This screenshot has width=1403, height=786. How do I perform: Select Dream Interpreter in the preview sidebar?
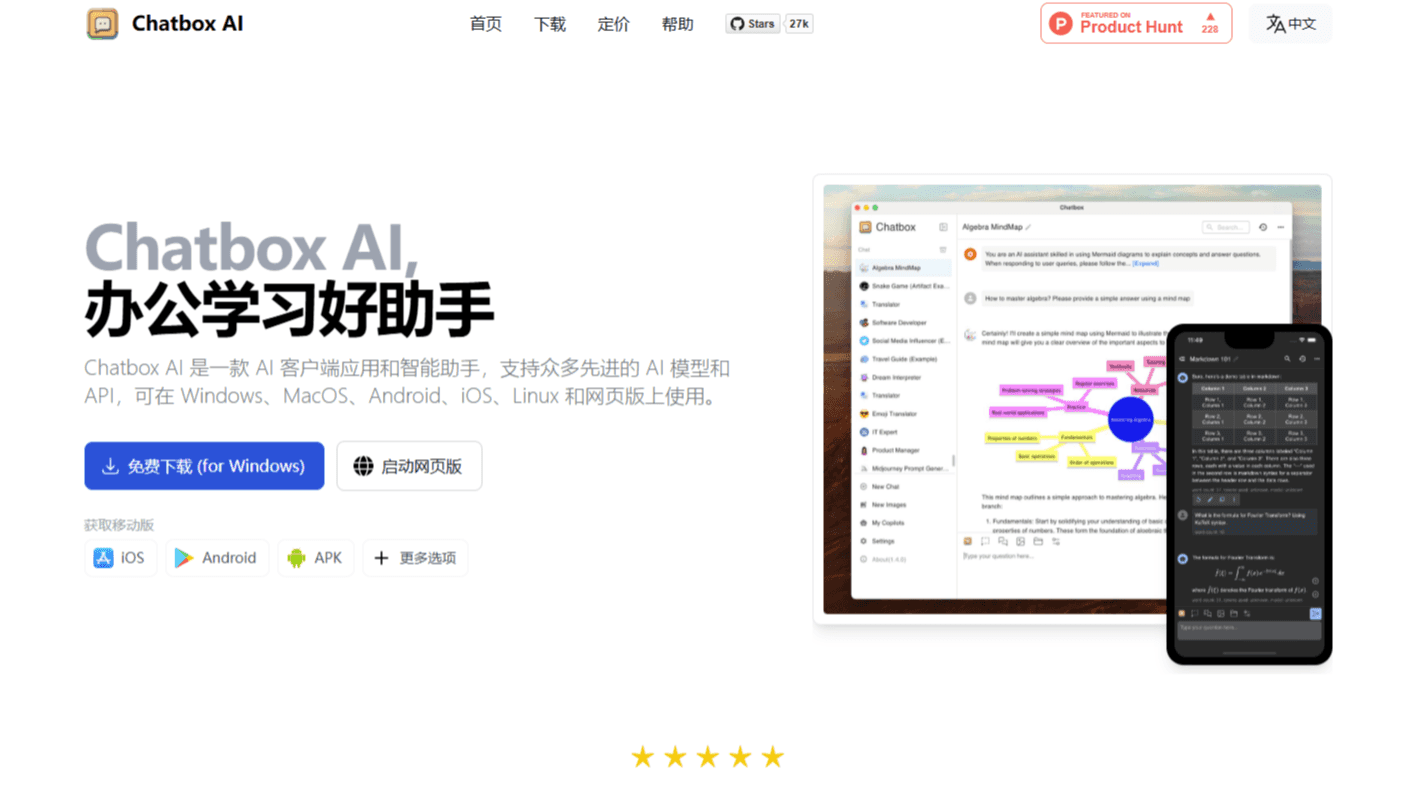(904, 378)
